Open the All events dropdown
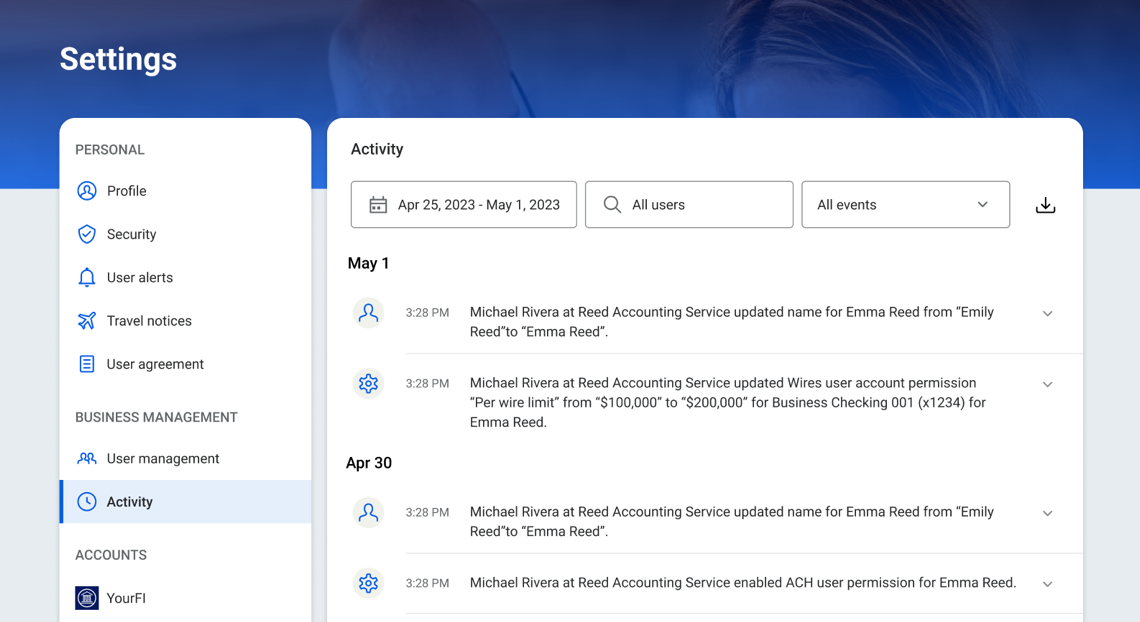 pyautogui.click(x=904, y=205)
